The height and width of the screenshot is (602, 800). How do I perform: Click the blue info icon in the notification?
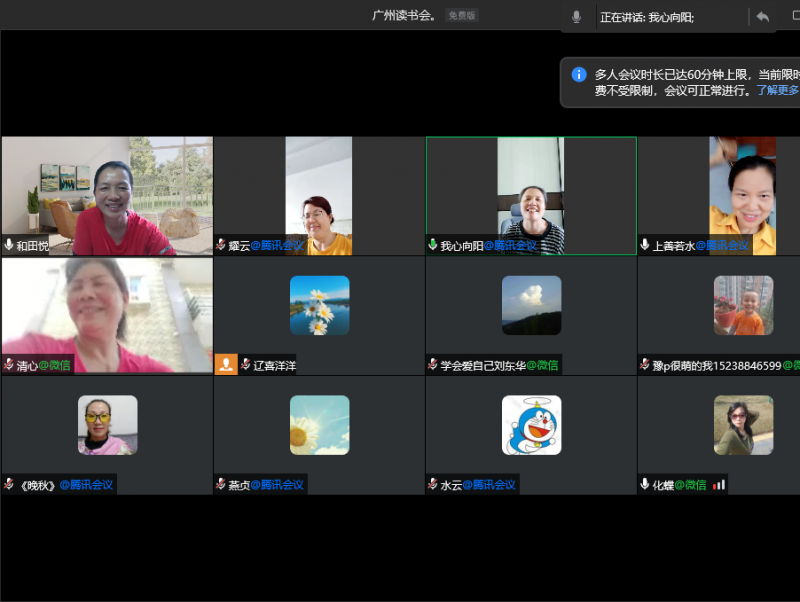[579, 74]
